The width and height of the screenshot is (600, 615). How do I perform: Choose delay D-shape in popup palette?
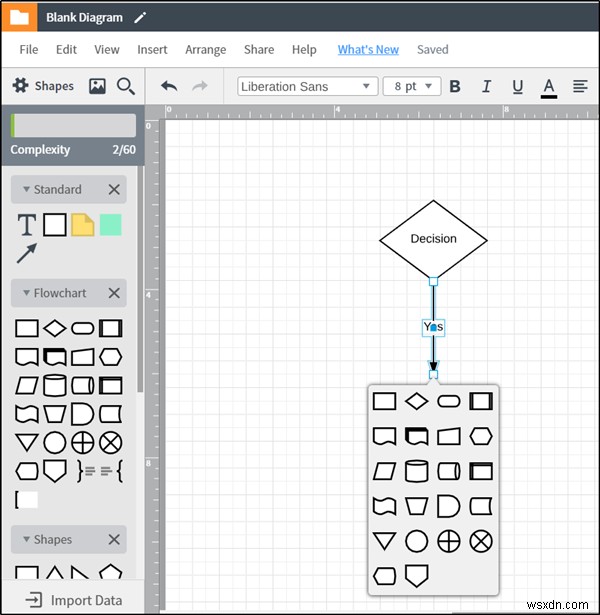tap(449, 506)
